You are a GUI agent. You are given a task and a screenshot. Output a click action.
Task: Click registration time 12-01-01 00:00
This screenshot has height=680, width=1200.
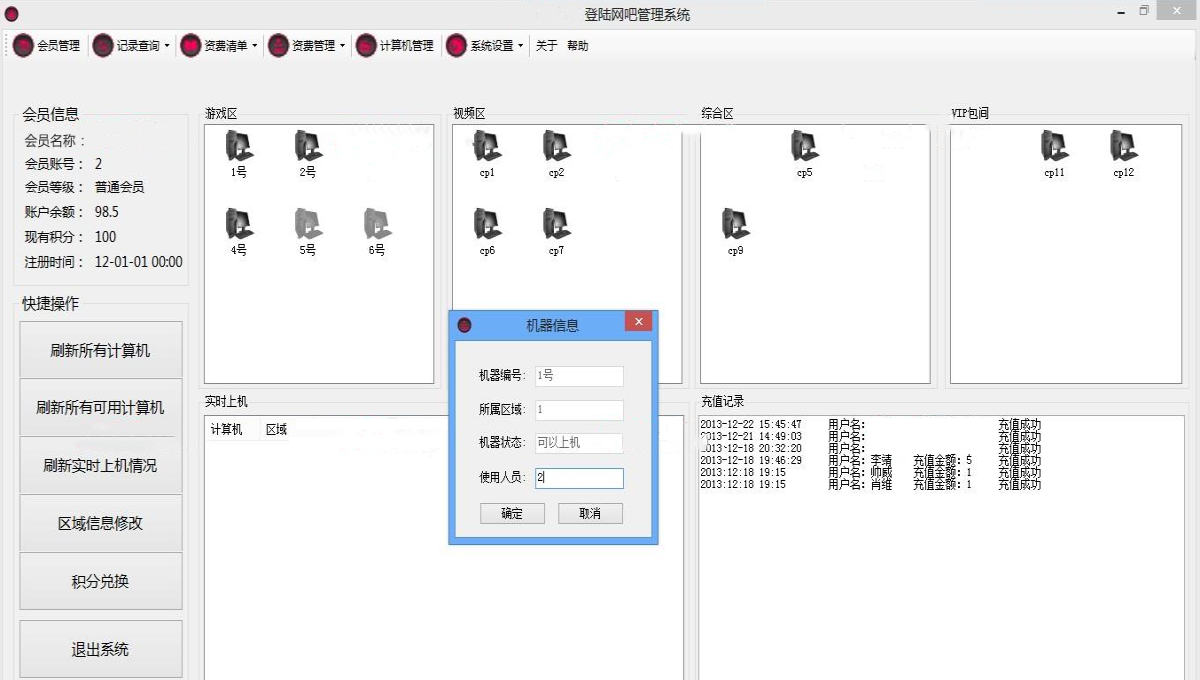139,262
